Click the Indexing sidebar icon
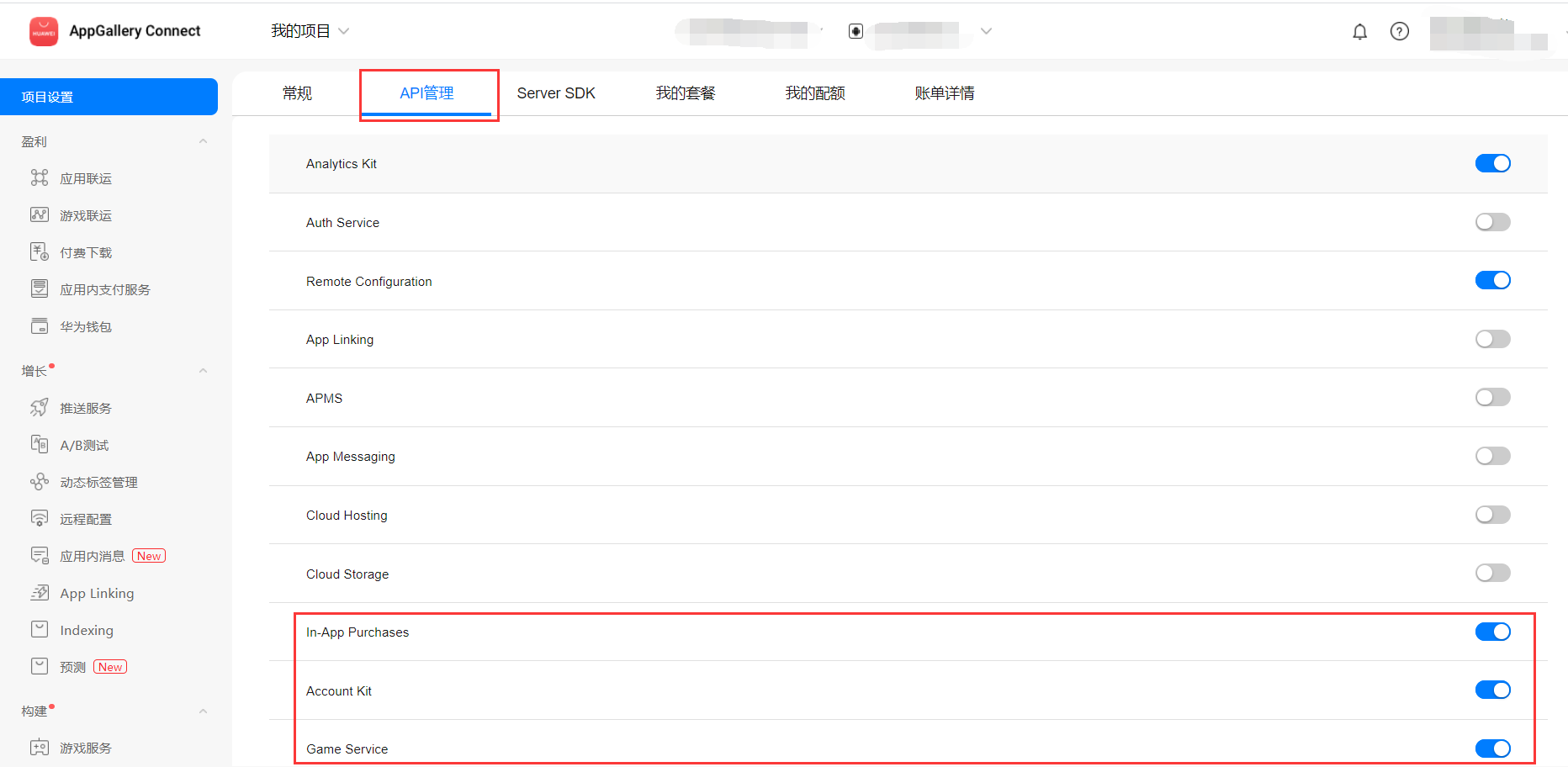The width and height of the screenshot is (1568, 767). [x=40, y=629]
